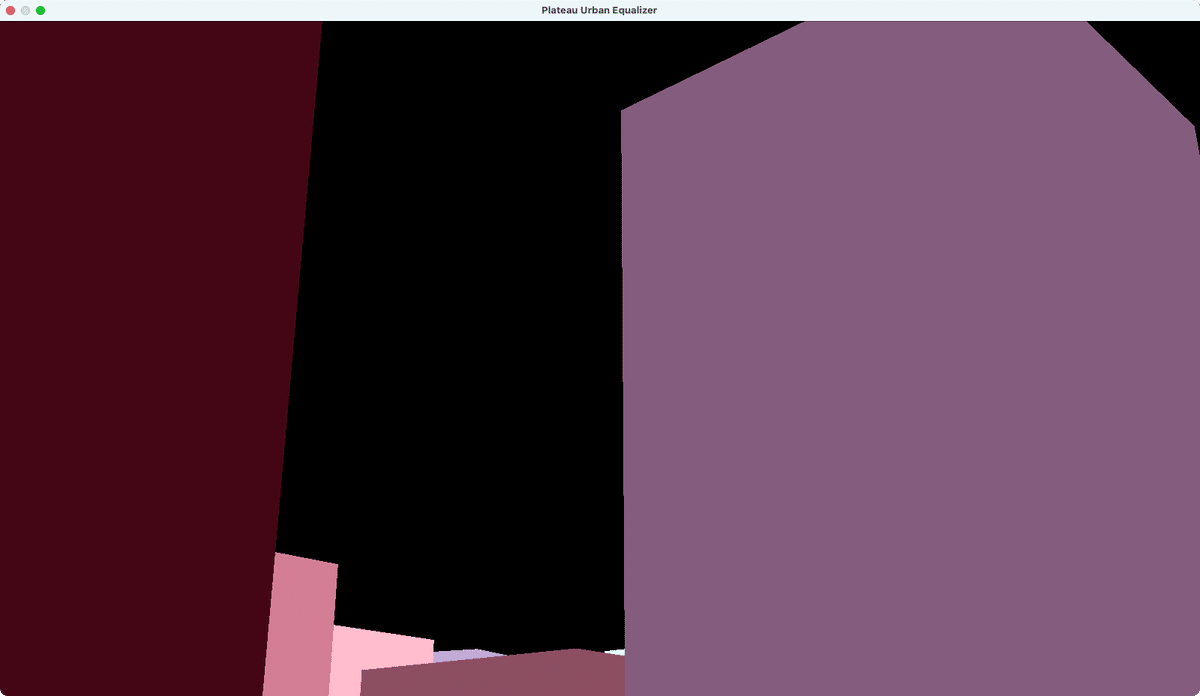The width and height of the screenshot is (1200, 696).
Task: Click the grayed-out minimize window button
Action: coord(26,10)
